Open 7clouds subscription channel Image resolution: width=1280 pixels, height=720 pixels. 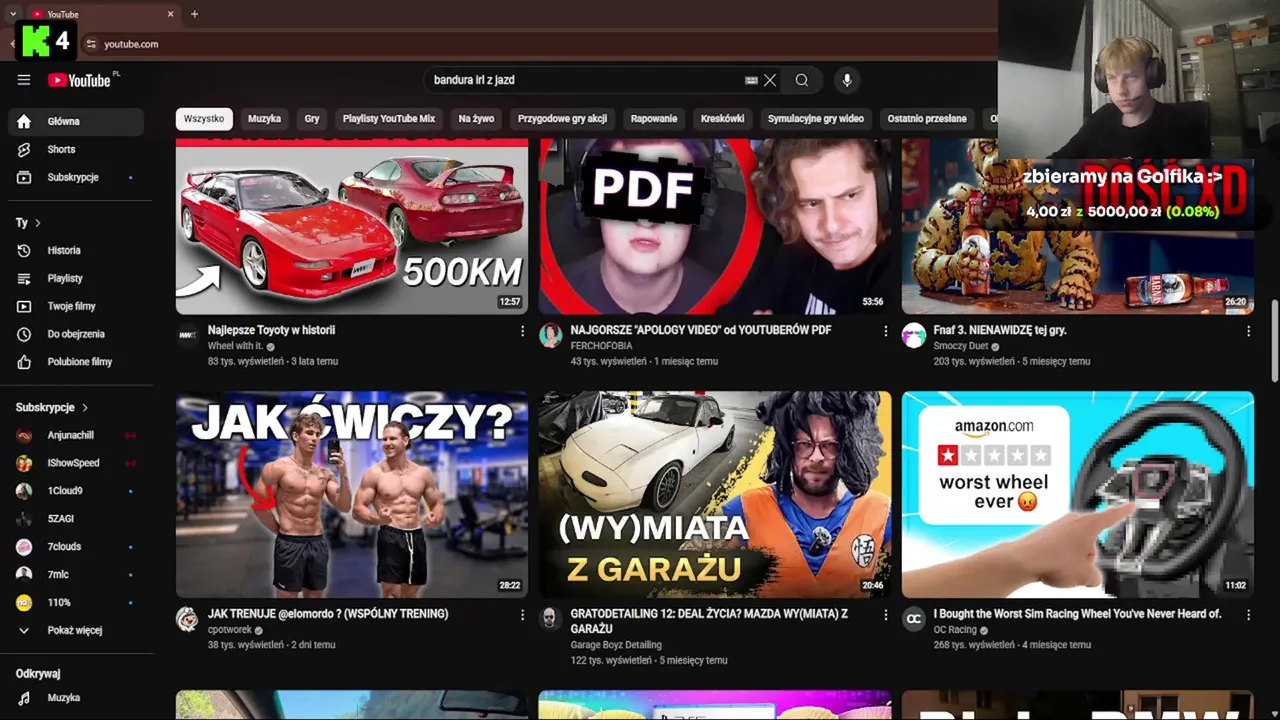(76, 547)
